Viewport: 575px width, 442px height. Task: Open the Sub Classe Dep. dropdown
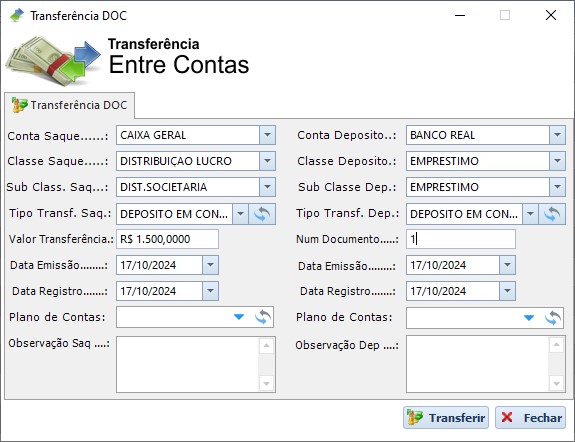(557, 187)
